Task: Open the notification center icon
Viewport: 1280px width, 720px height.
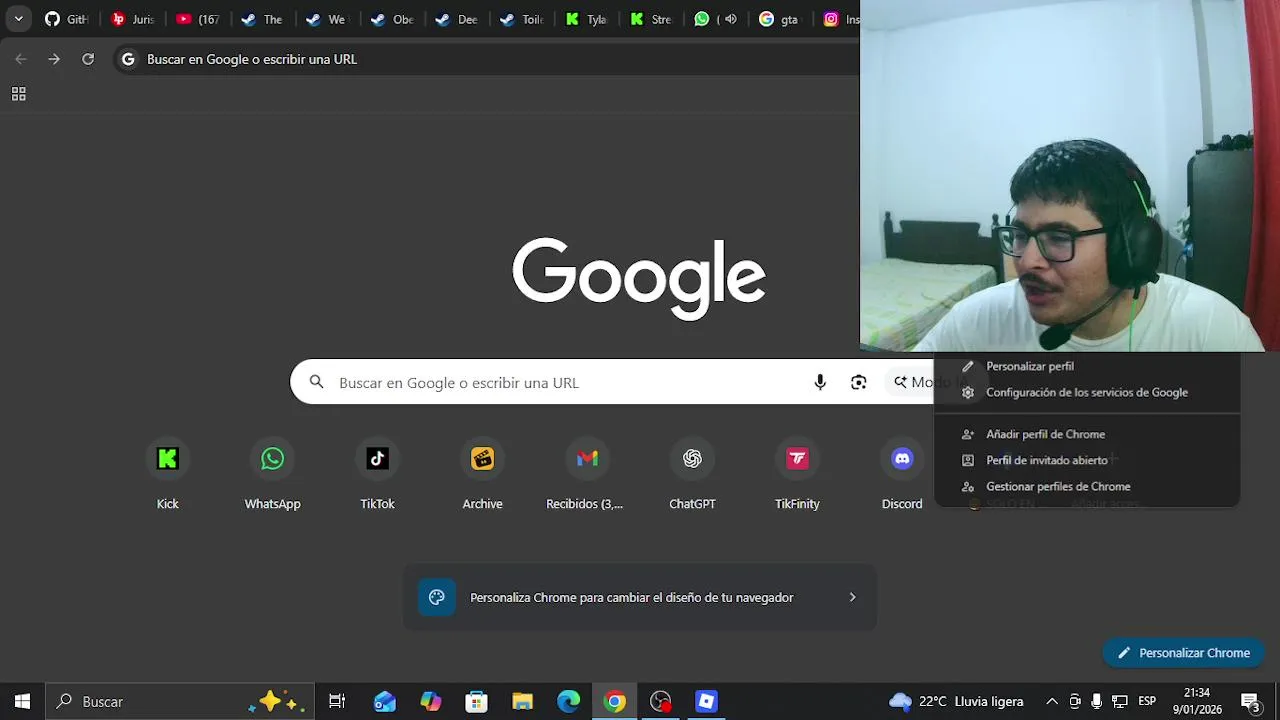Action: [x=1250, y=701]
